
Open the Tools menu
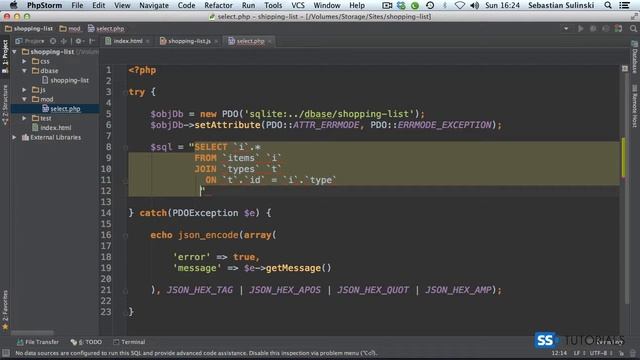(273, 5)
